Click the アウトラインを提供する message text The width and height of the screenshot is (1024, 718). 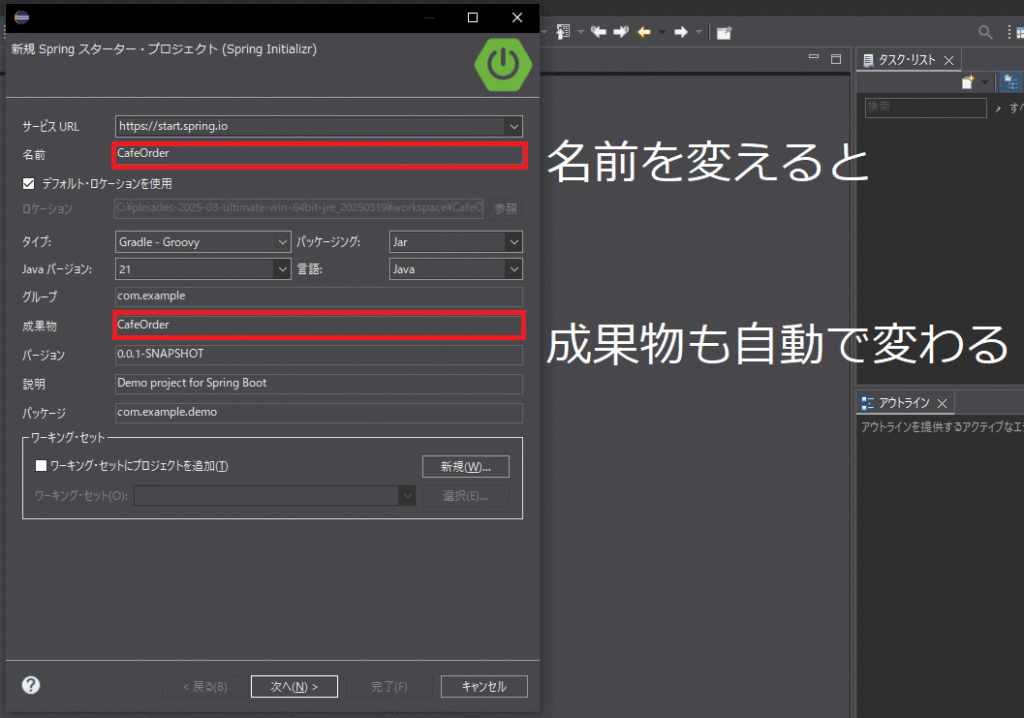(x=942, y=427)
